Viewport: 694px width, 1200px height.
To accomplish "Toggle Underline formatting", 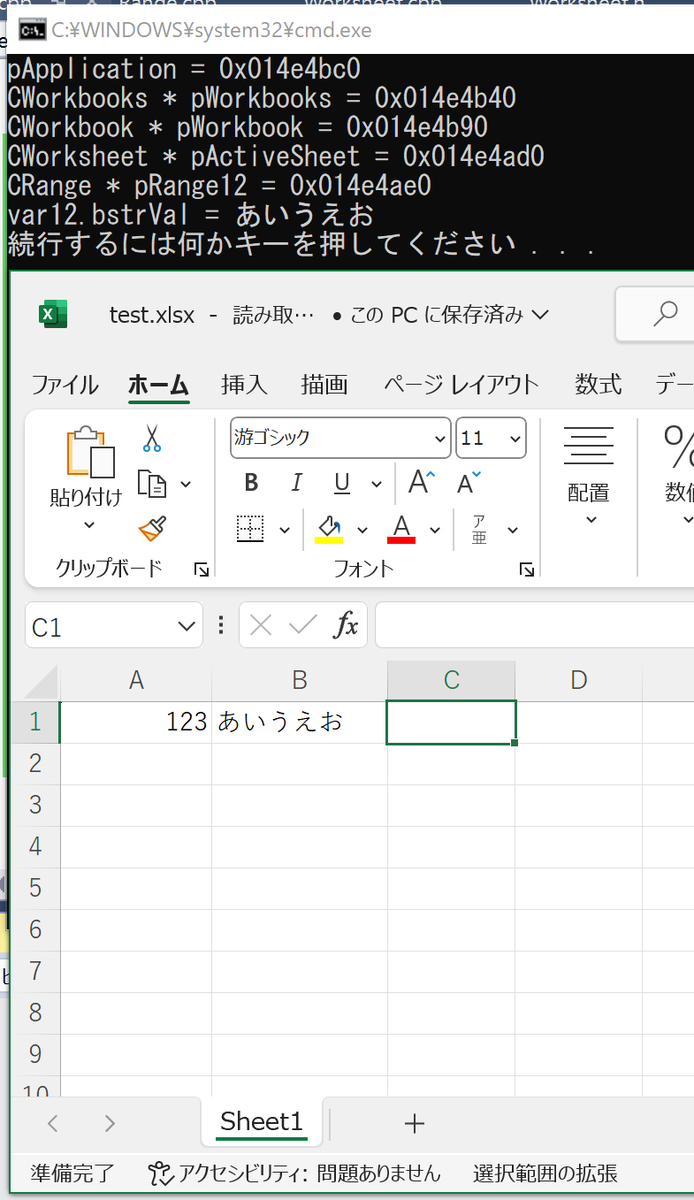I will (342, 483).
